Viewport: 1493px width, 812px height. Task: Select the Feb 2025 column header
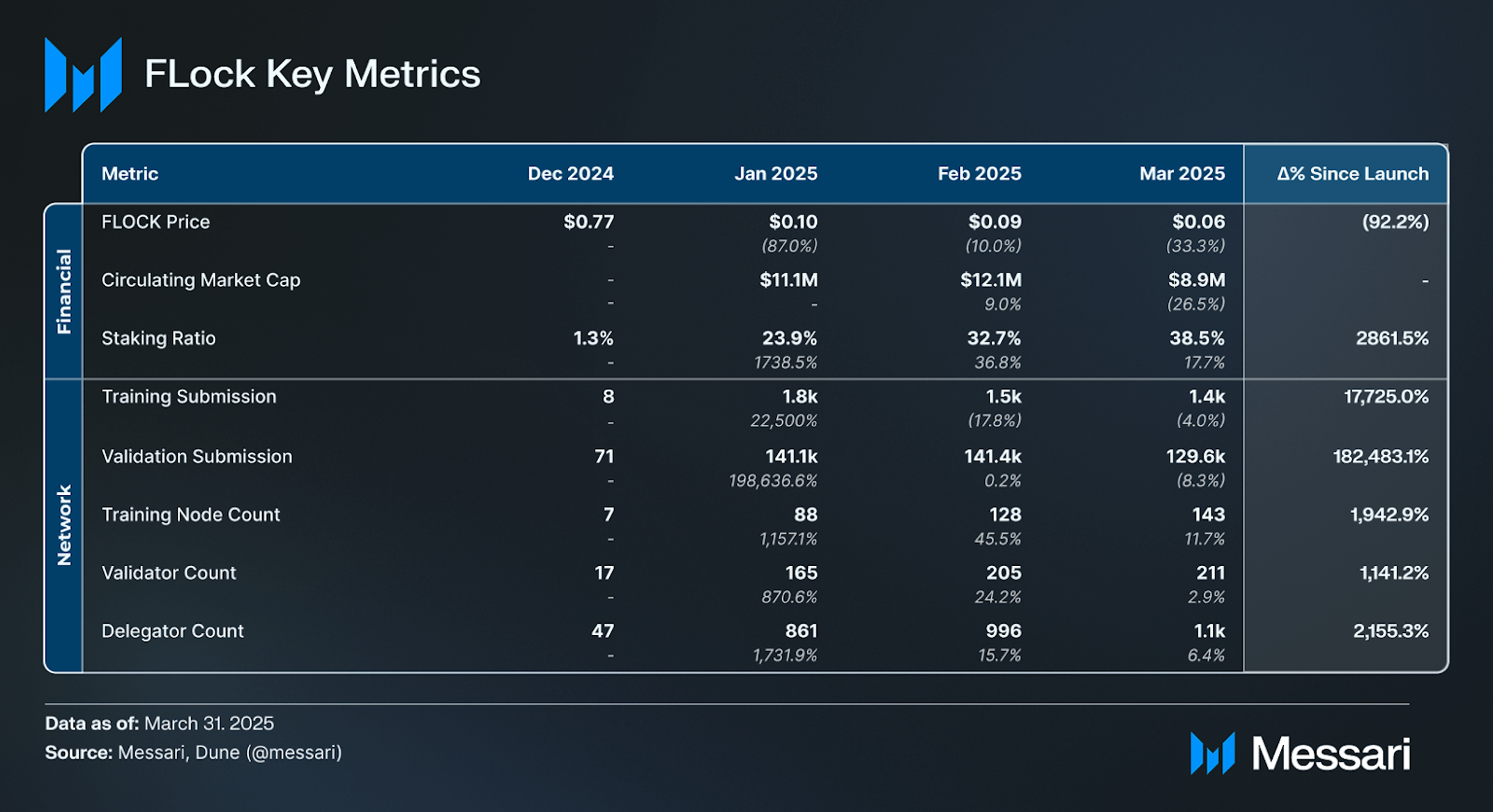979,174
